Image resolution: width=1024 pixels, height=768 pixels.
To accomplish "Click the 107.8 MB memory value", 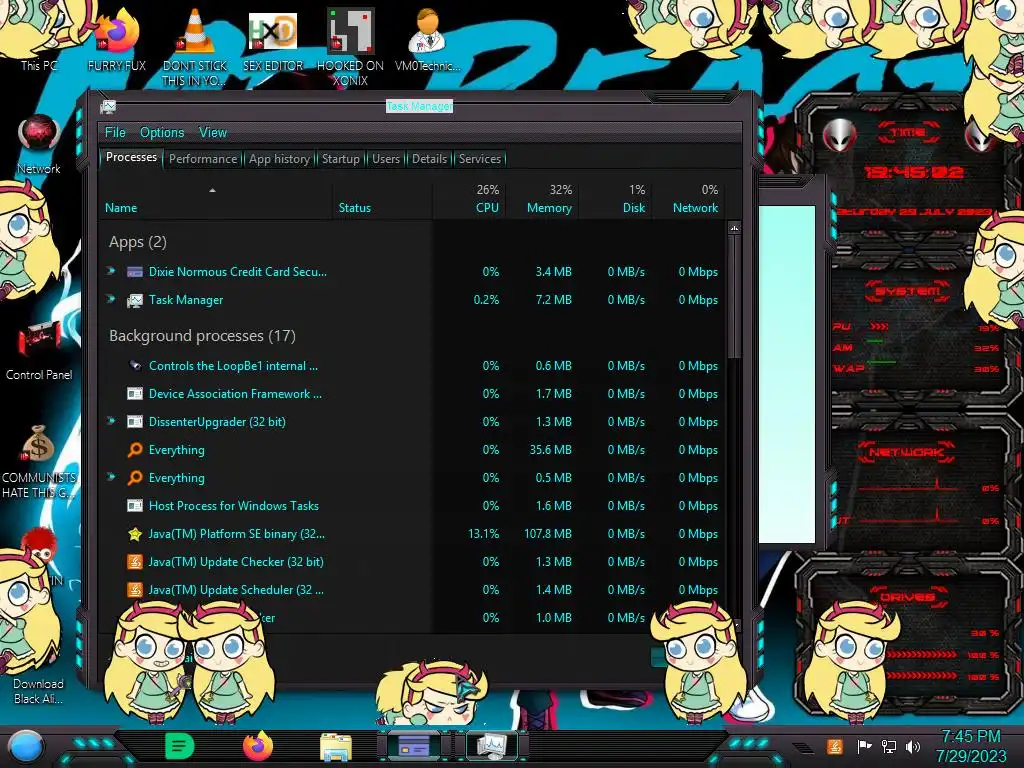I will [x=548, y=534].
